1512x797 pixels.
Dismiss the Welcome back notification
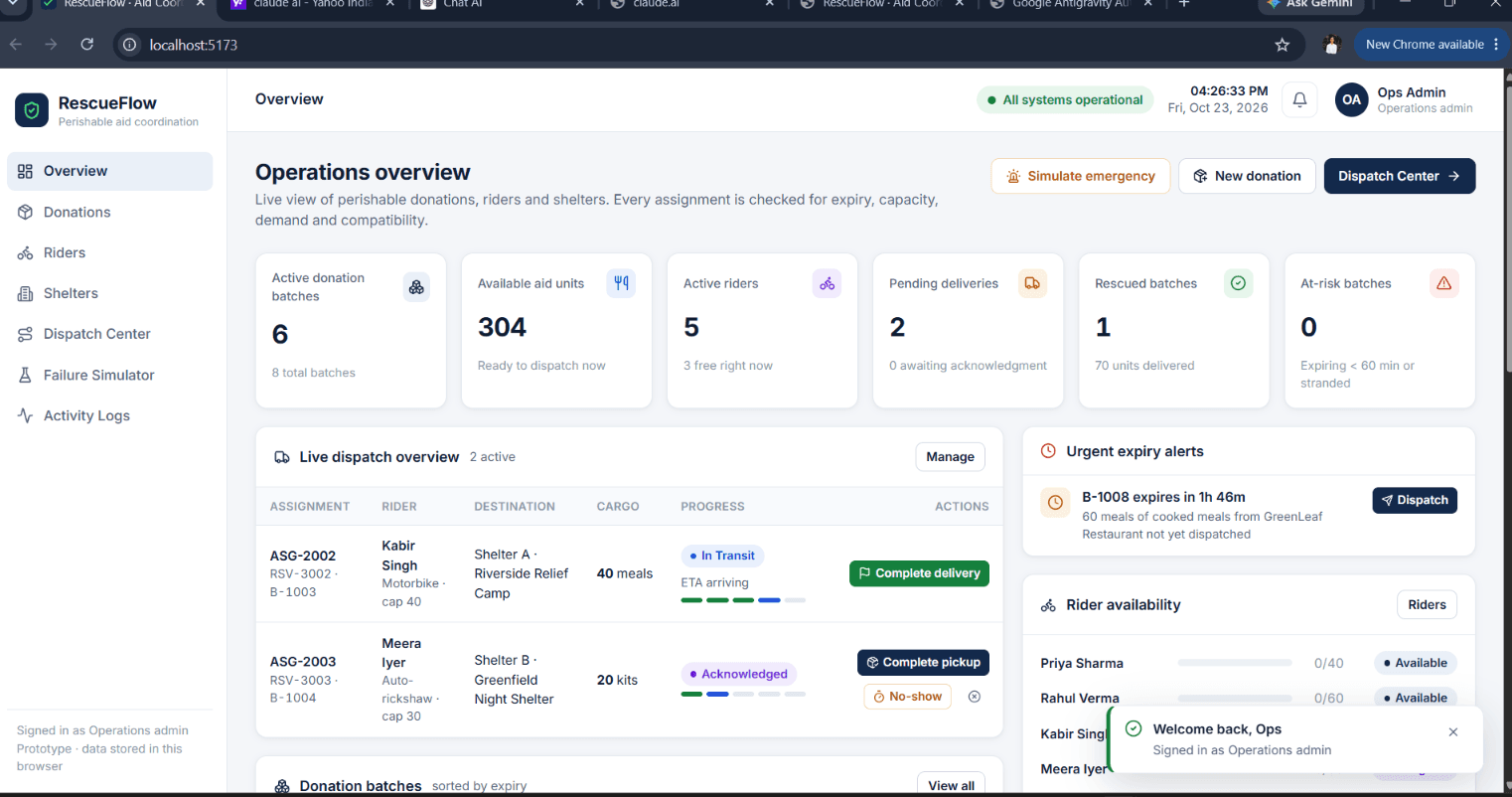(x=1453, y=732)
